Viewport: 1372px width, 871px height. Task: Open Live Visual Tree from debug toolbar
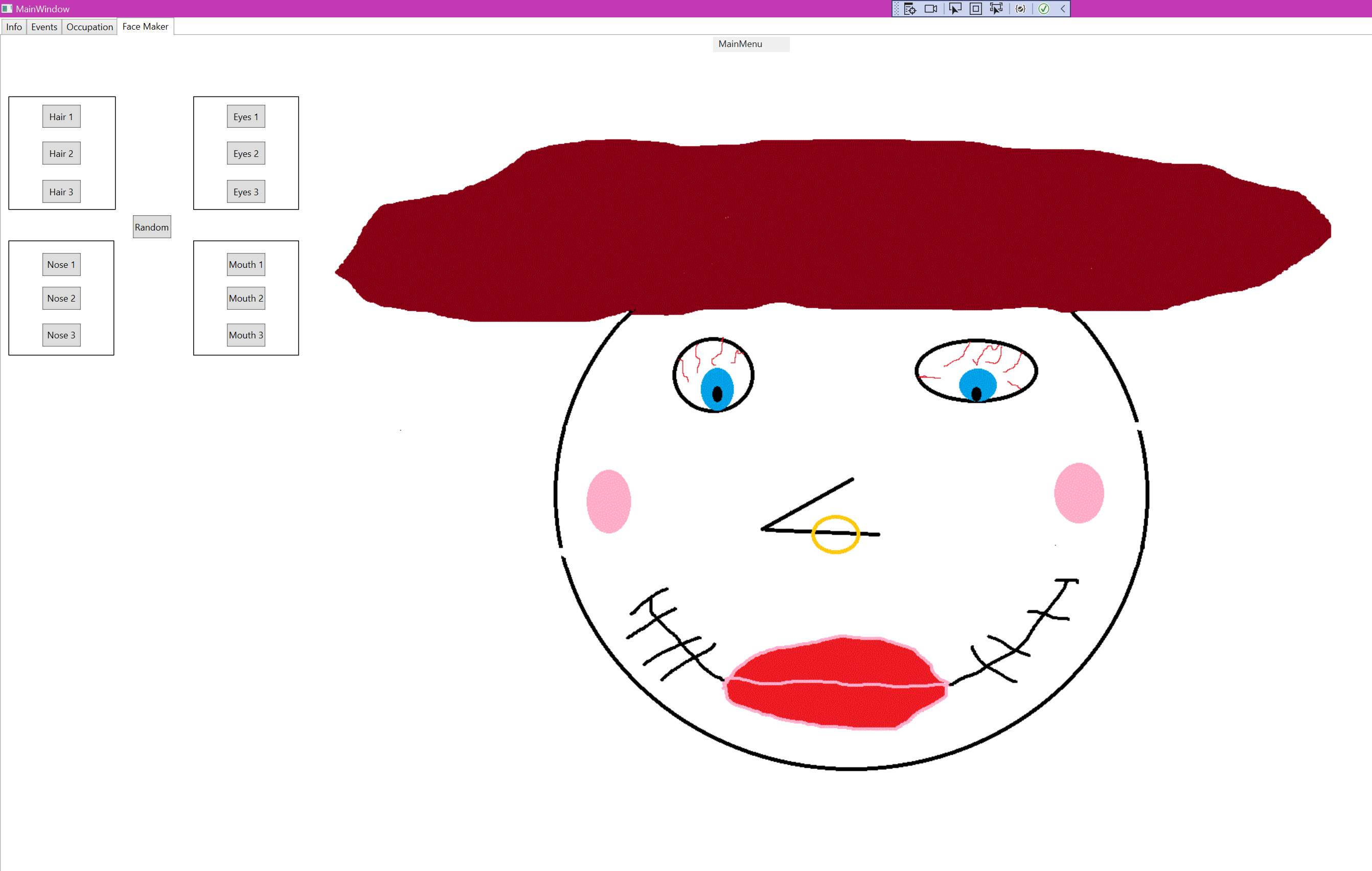(910, 9)
